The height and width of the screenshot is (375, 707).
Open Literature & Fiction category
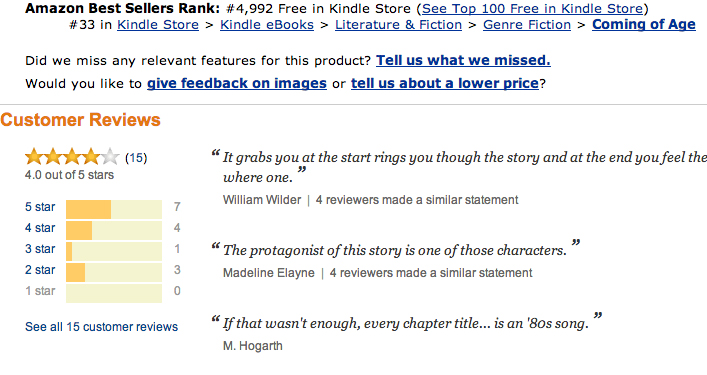pos(398,24)
